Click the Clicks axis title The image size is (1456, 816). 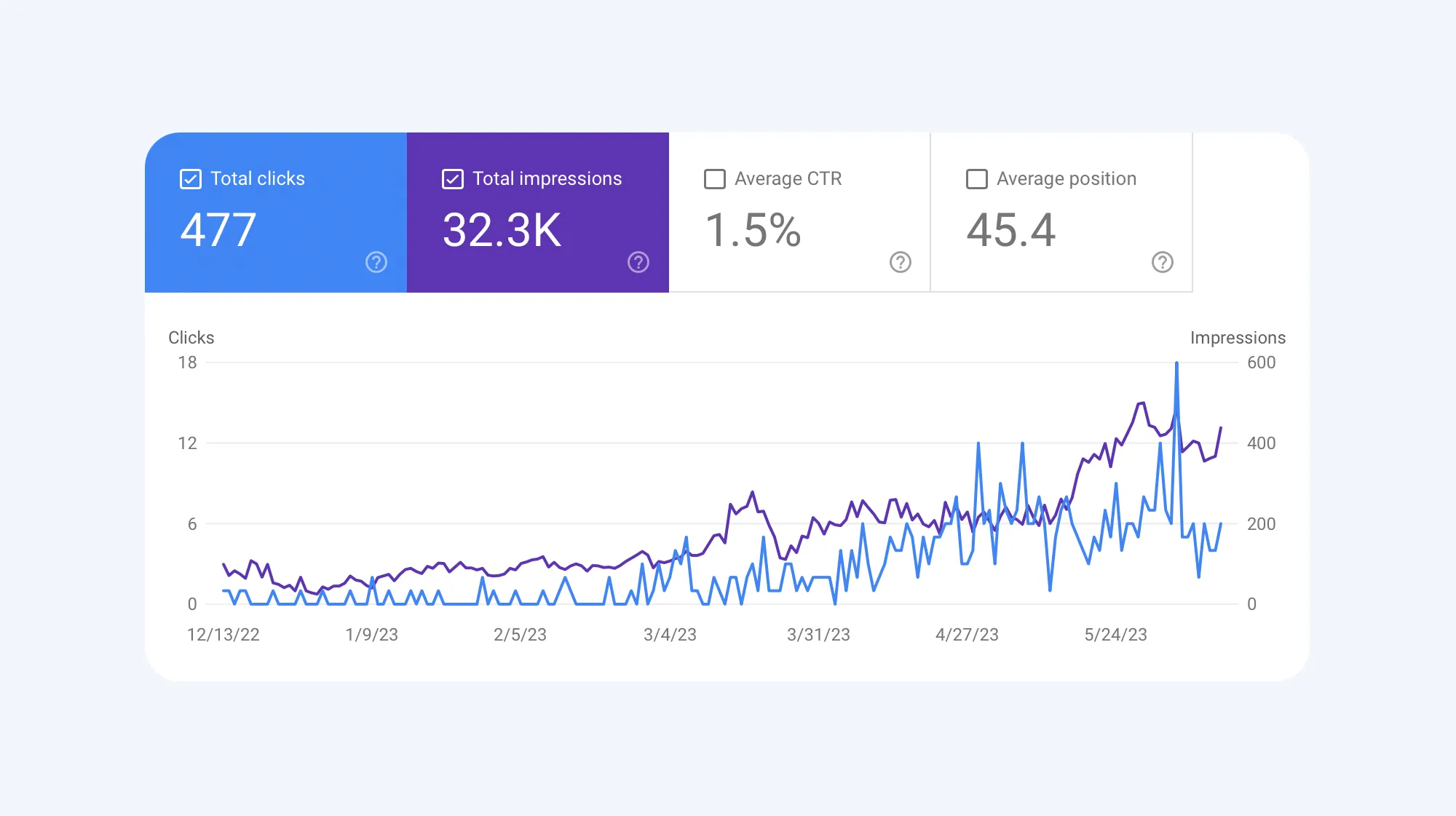191,338
